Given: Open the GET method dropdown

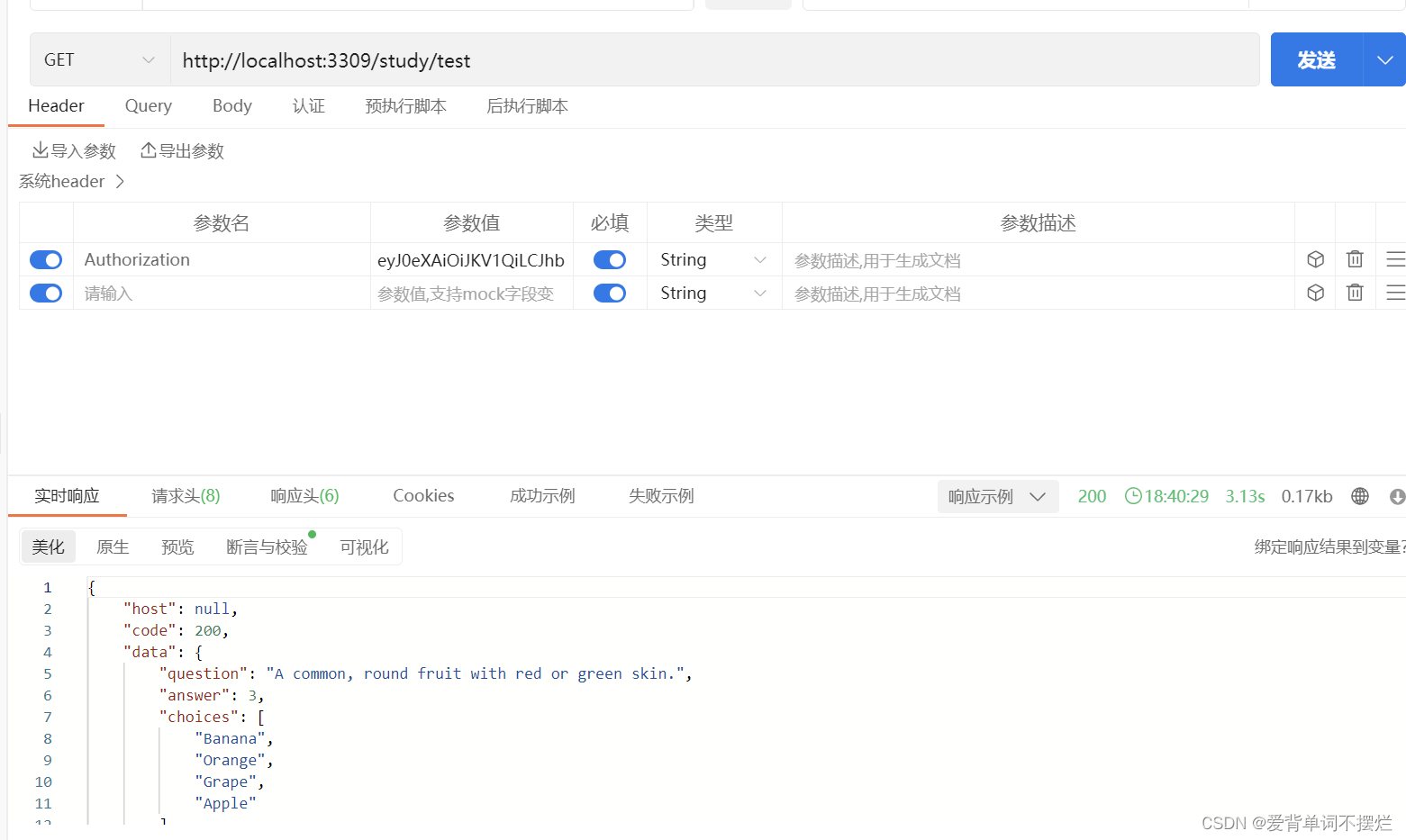Looking at the screenshot, I should [100, 60].
